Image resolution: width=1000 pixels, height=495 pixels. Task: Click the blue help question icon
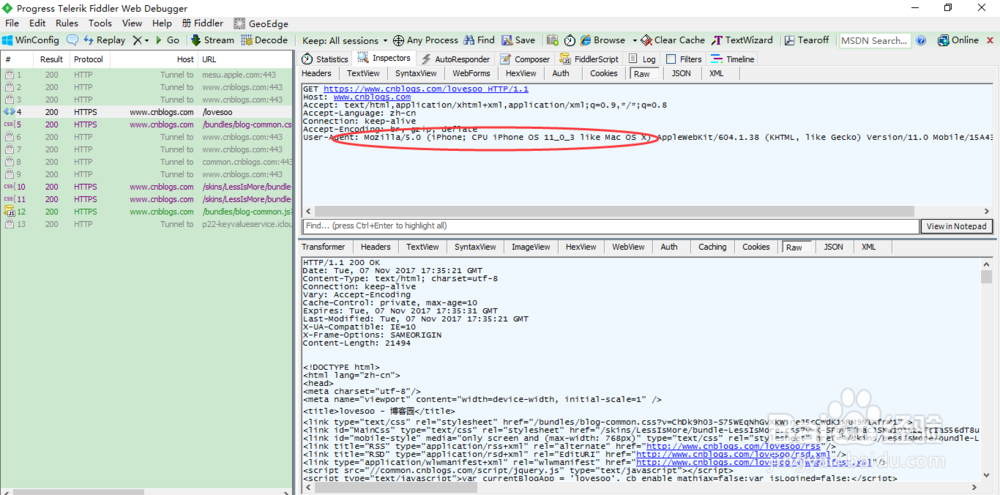coord(921,40)
